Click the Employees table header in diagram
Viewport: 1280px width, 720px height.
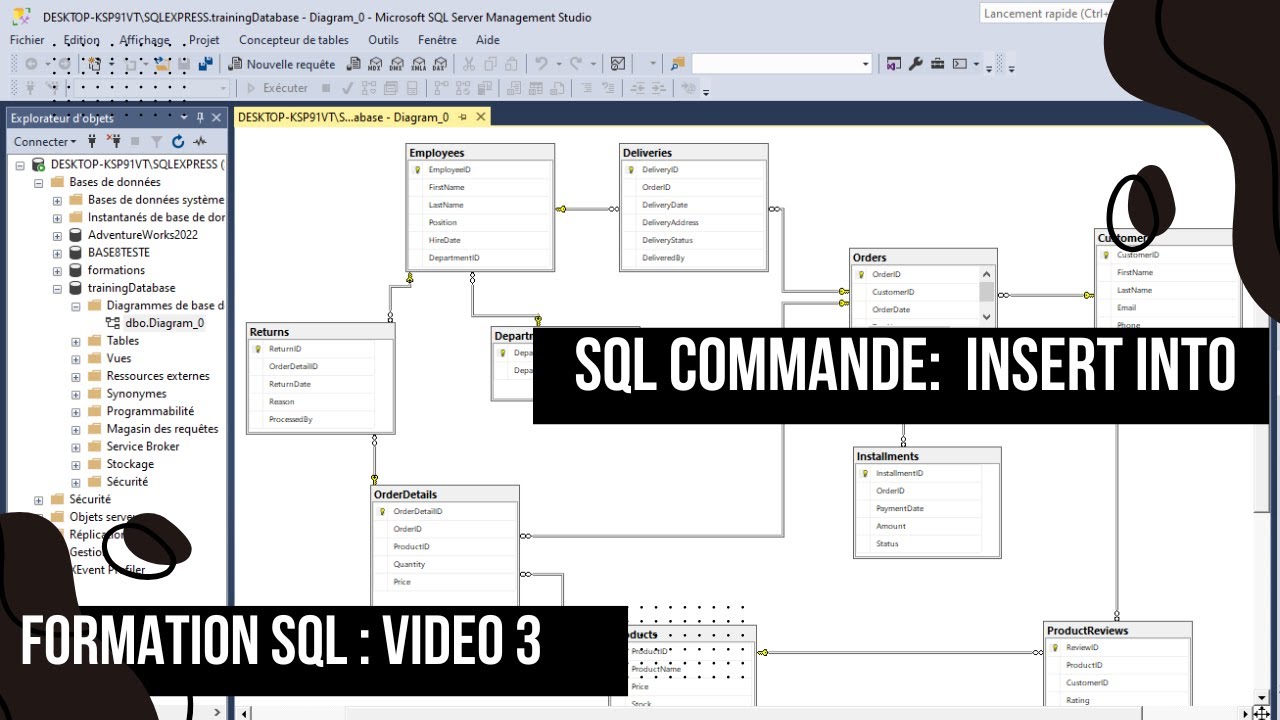click(x=480, y=153)
